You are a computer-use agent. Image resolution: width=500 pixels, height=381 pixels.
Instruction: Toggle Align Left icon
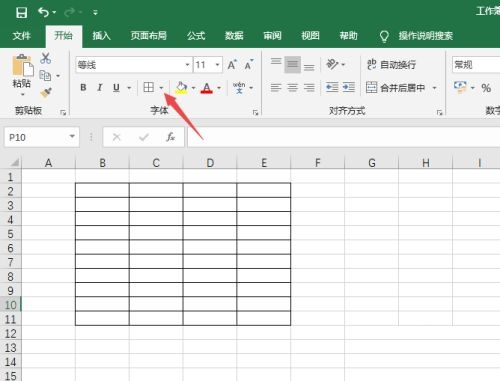(276, 88)
